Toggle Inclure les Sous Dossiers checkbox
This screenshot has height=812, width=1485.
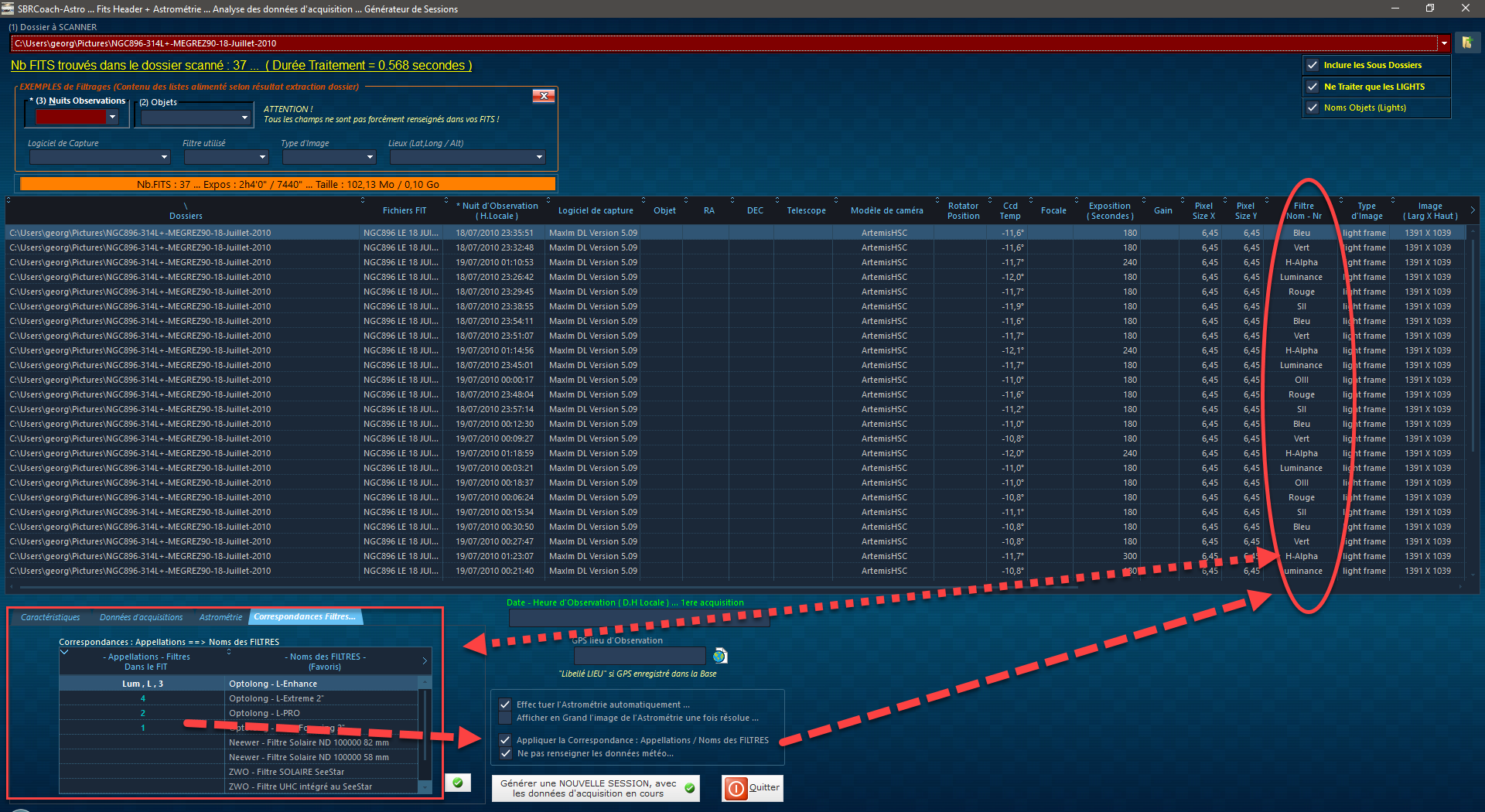coord(1313,65)
